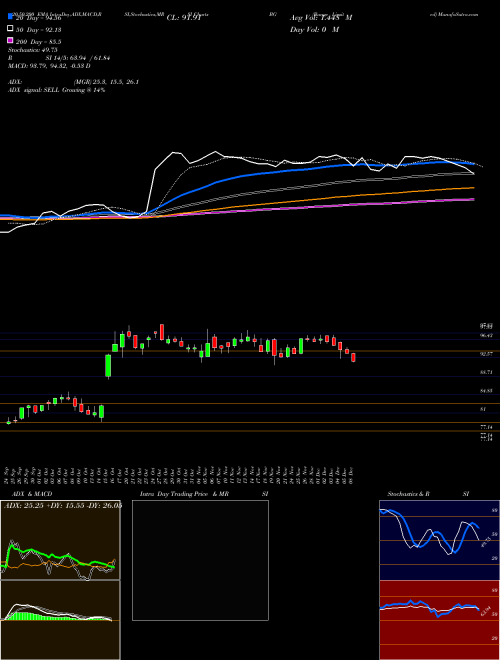Click the large green breakout candlestick
The image size is (500, 660).
108,366
